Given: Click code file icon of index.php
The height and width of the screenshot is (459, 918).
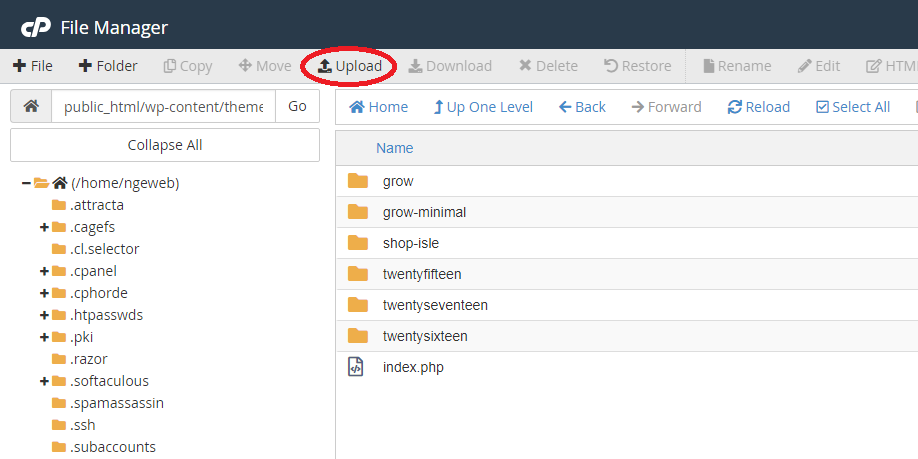Looking at the screenshot, I should [356, 367].
